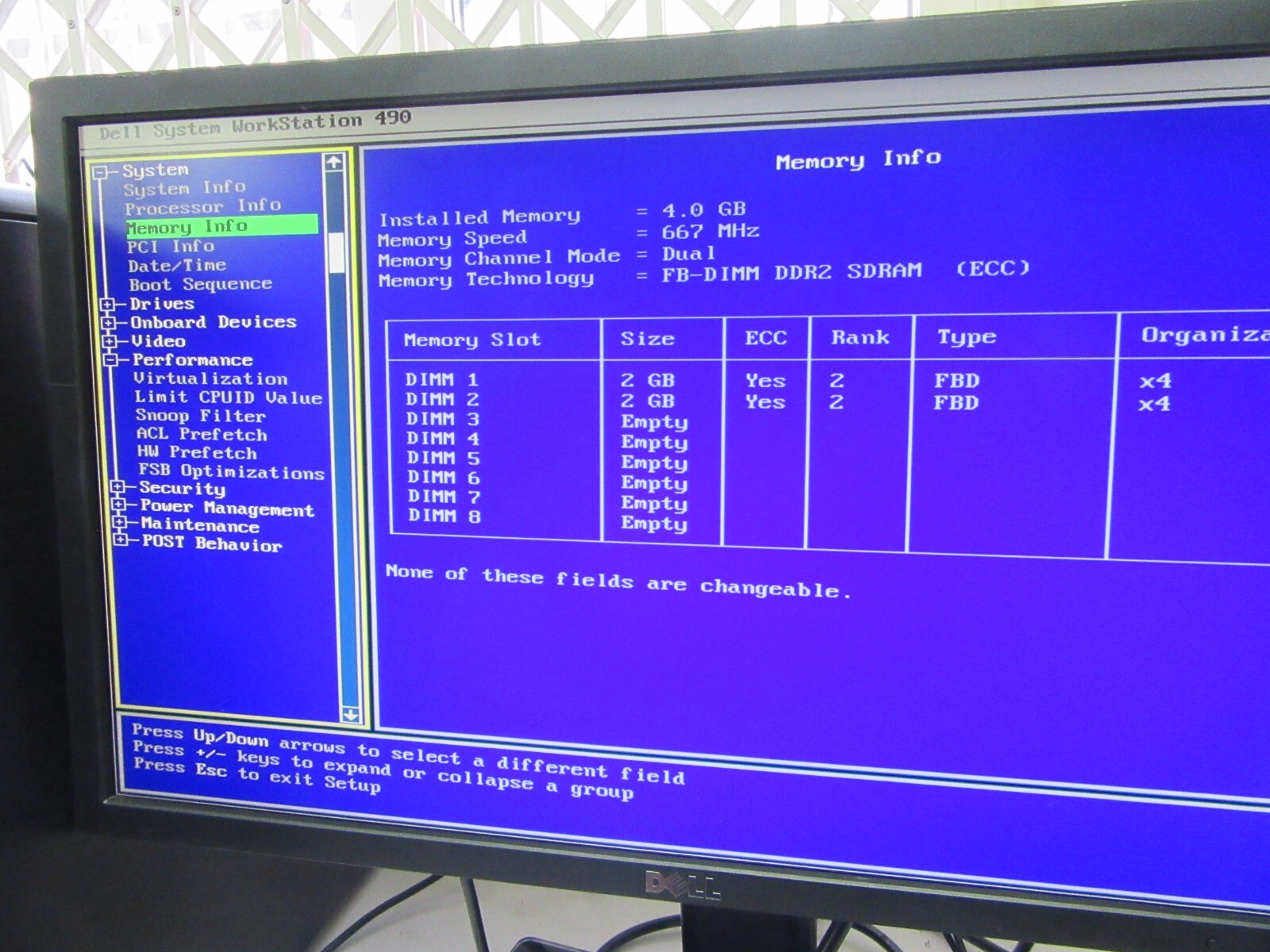Click the Size column header
Screen dimensions: 1270x952
(648, 339)
